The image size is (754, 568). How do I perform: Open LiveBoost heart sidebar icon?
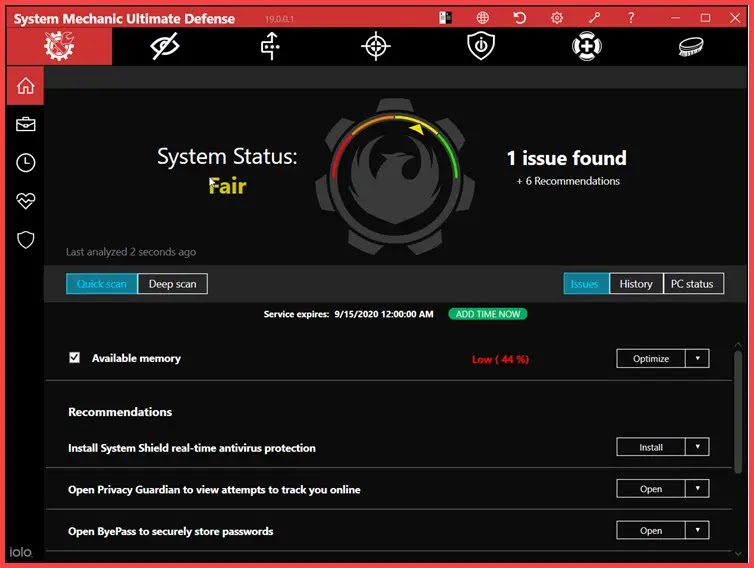coord(25,201)
